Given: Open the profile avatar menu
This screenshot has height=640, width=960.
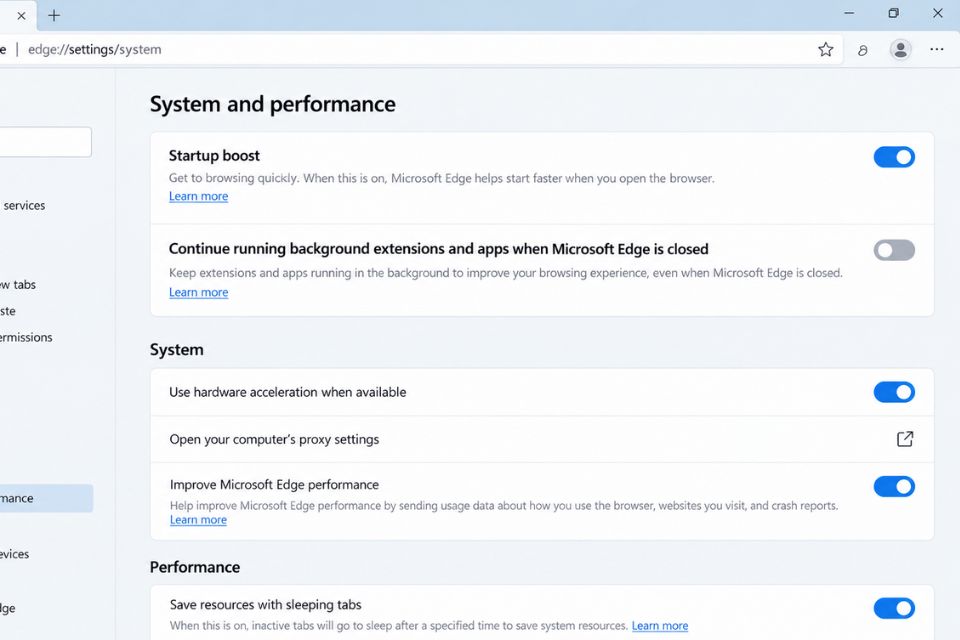Looking at the screenshot, I should (x=900, y=50).
